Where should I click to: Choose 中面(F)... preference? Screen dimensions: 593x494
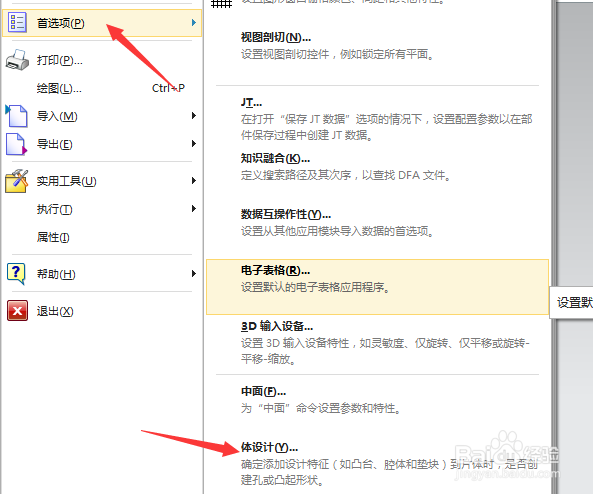(264, 391)
